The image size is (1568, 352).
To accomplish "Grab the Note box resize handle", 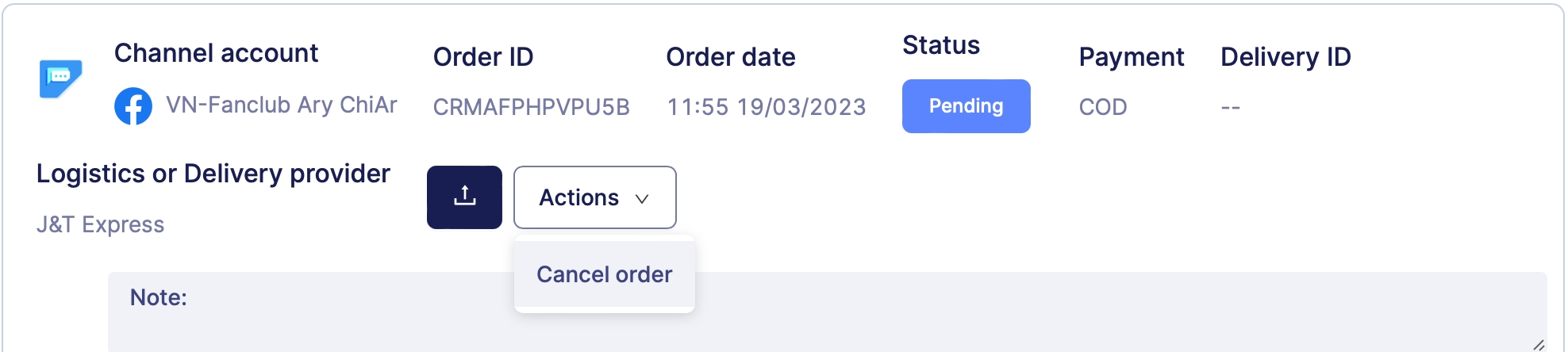I will 1538,344.
